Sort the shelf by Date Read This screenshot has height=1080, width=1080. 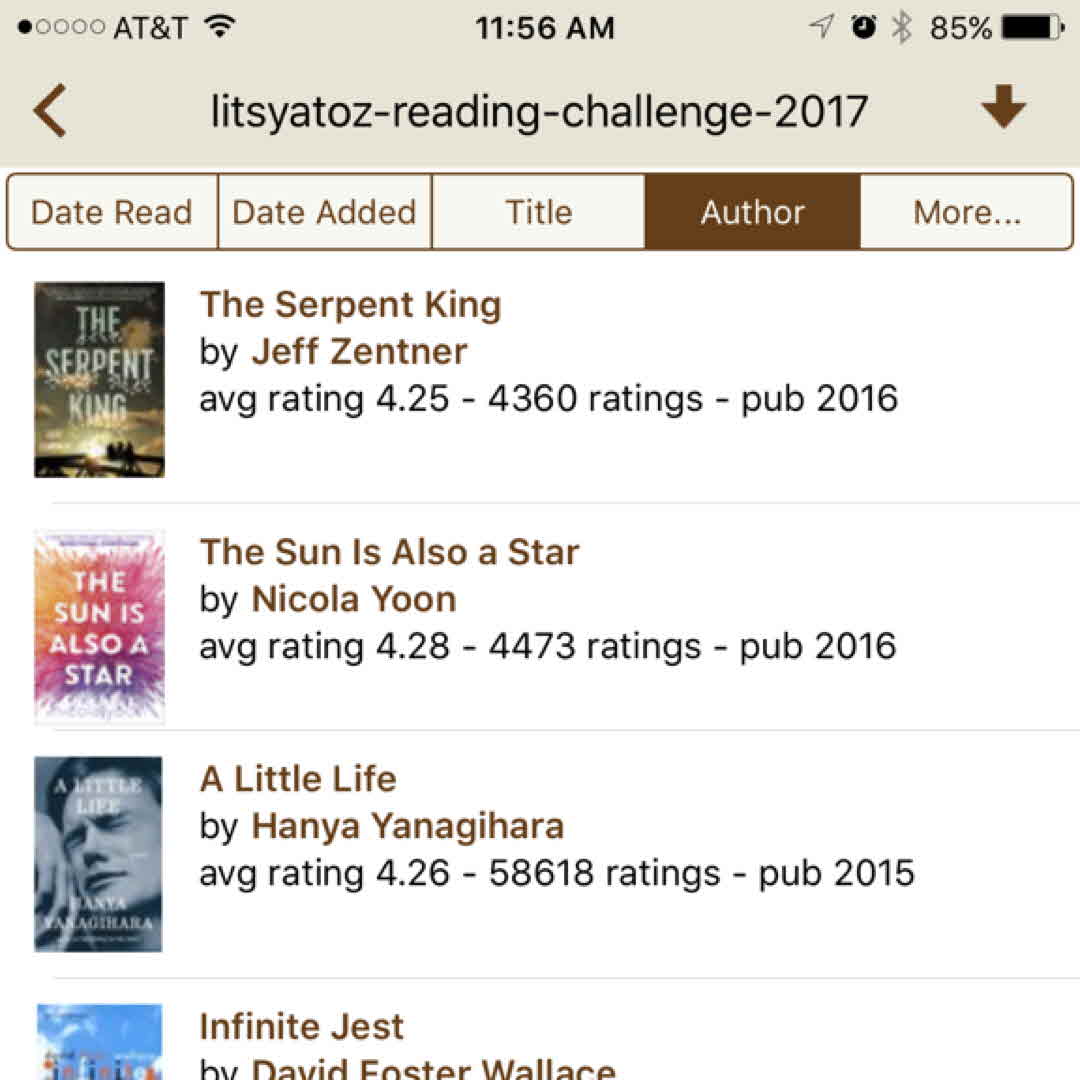point(112,212)
